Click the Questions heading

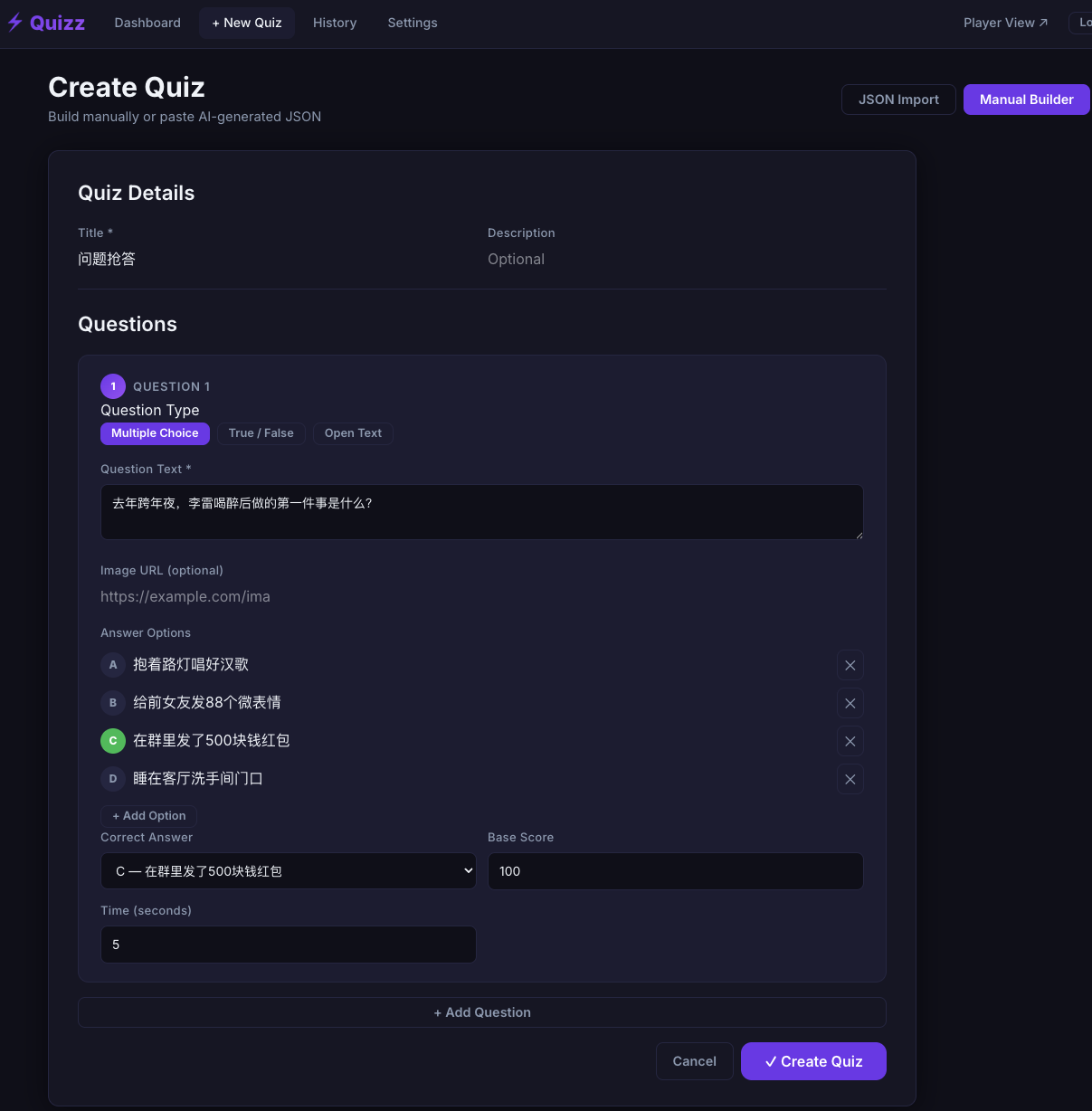click(128, 324)
